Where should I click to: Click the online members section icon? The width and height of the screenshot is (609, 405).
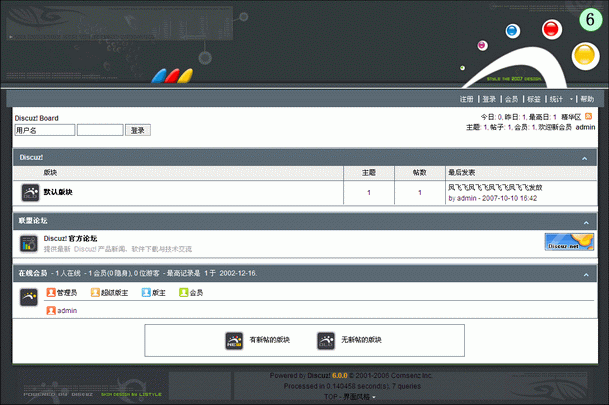click(29, 297)
